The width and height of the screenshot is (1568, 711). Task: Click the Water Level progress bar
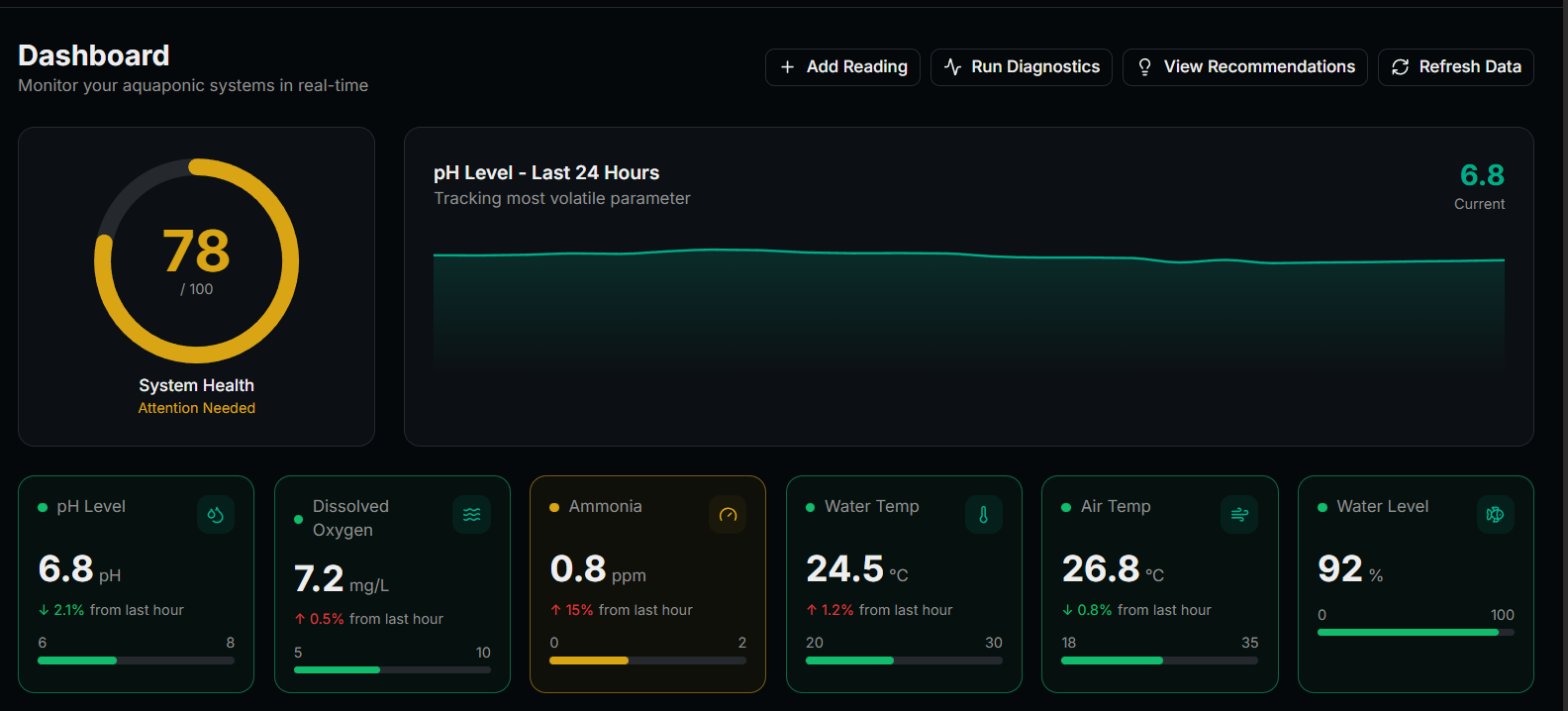(1416, 633)
